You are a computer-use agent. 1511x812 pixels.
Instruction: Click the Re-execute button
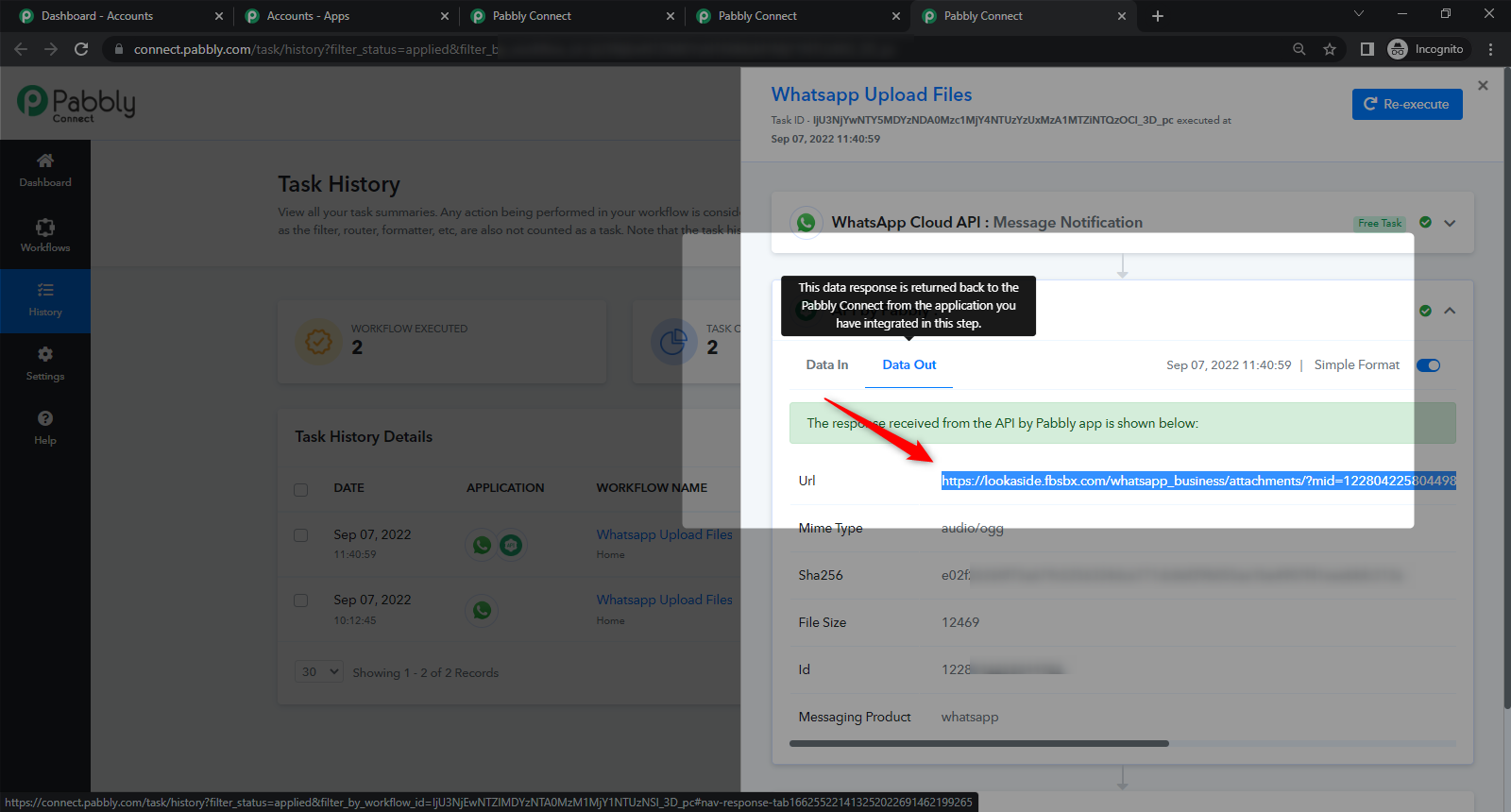(x=1407, y=104)
